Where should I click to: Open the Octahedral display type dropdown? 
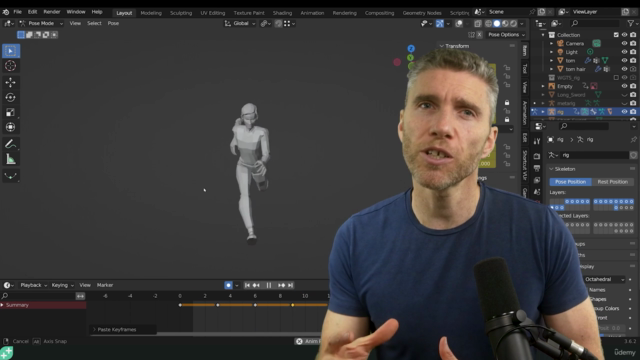click(x=604, y=280)
